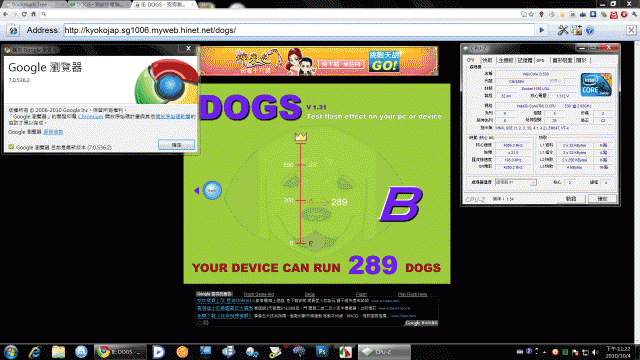Click the GO! button in banner ad
640x360 pixels.
[x=384, y=61]
